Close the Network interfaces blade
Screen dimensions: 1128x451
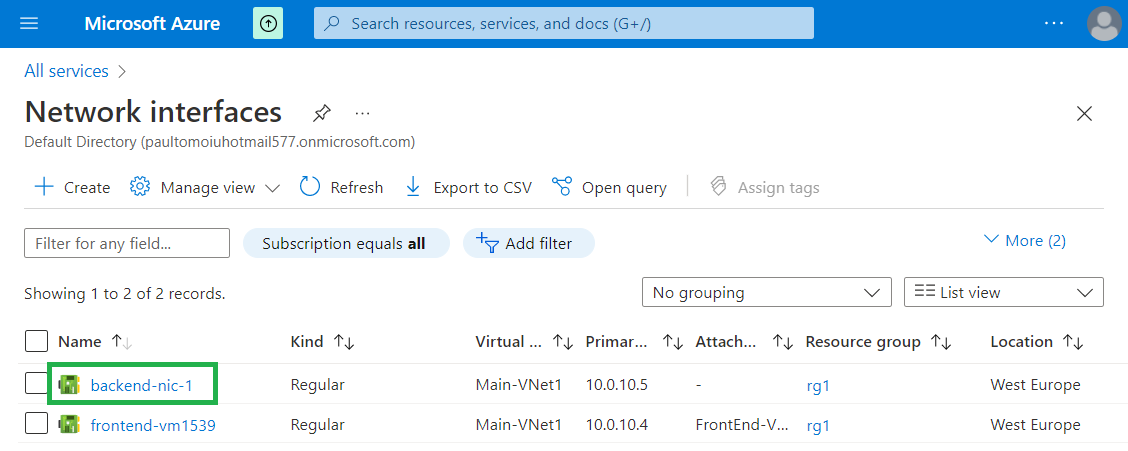[1083, 114]
